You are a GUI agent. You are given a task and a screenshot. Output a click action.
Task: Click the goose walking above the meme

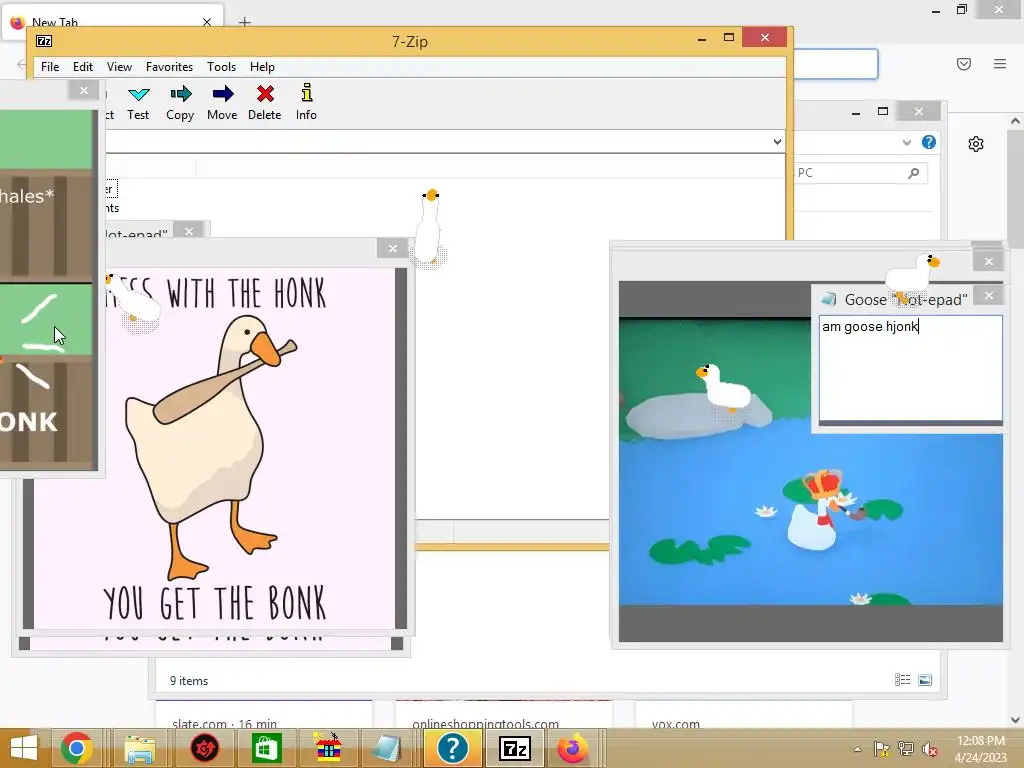click(x=430, y=229)
